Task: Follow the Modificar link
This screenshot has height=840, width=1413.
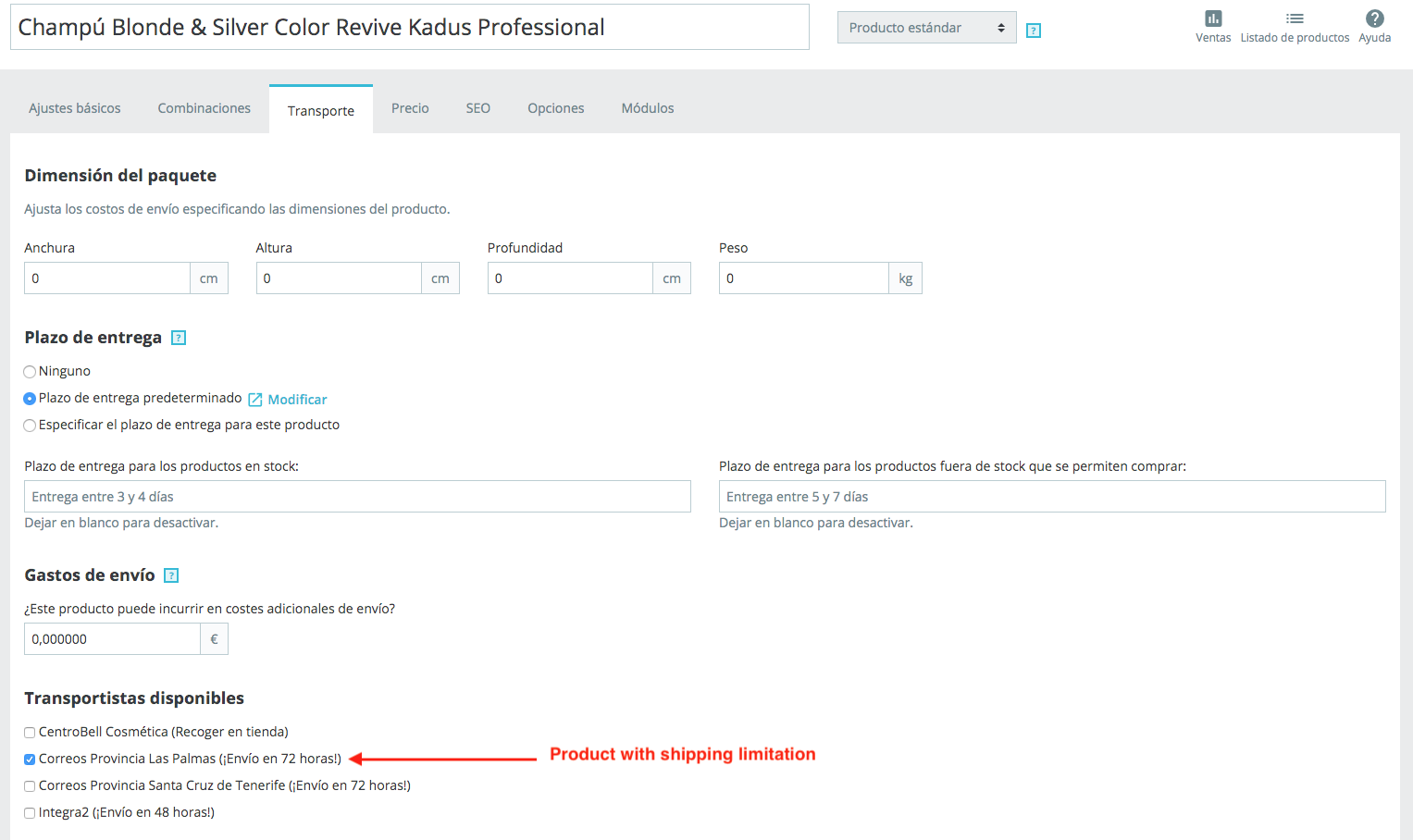Action: click(x=297, y=400)
